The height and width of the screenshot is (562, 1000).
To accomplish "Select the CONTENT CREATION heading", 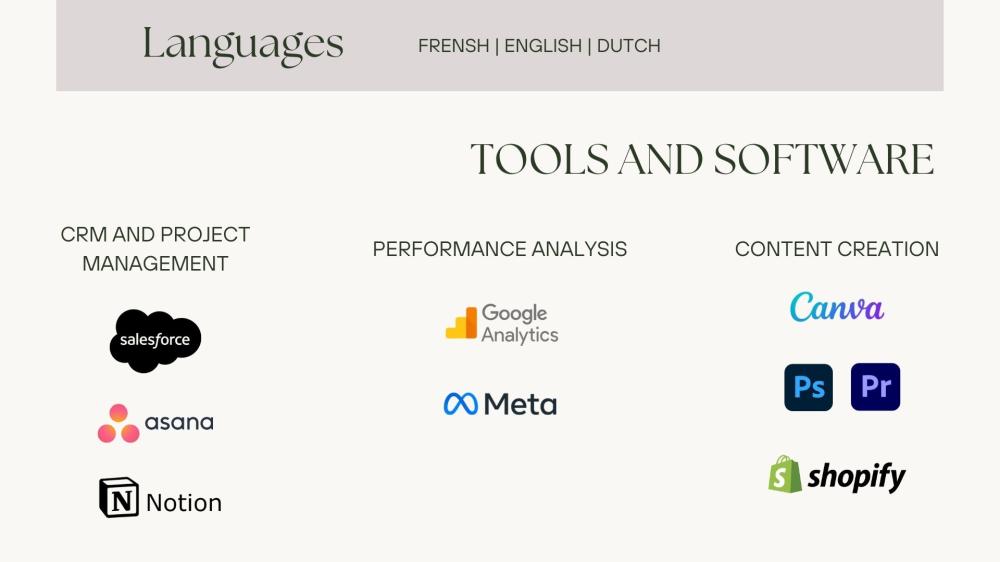I will pyautogui.click(x=837, y=249).
